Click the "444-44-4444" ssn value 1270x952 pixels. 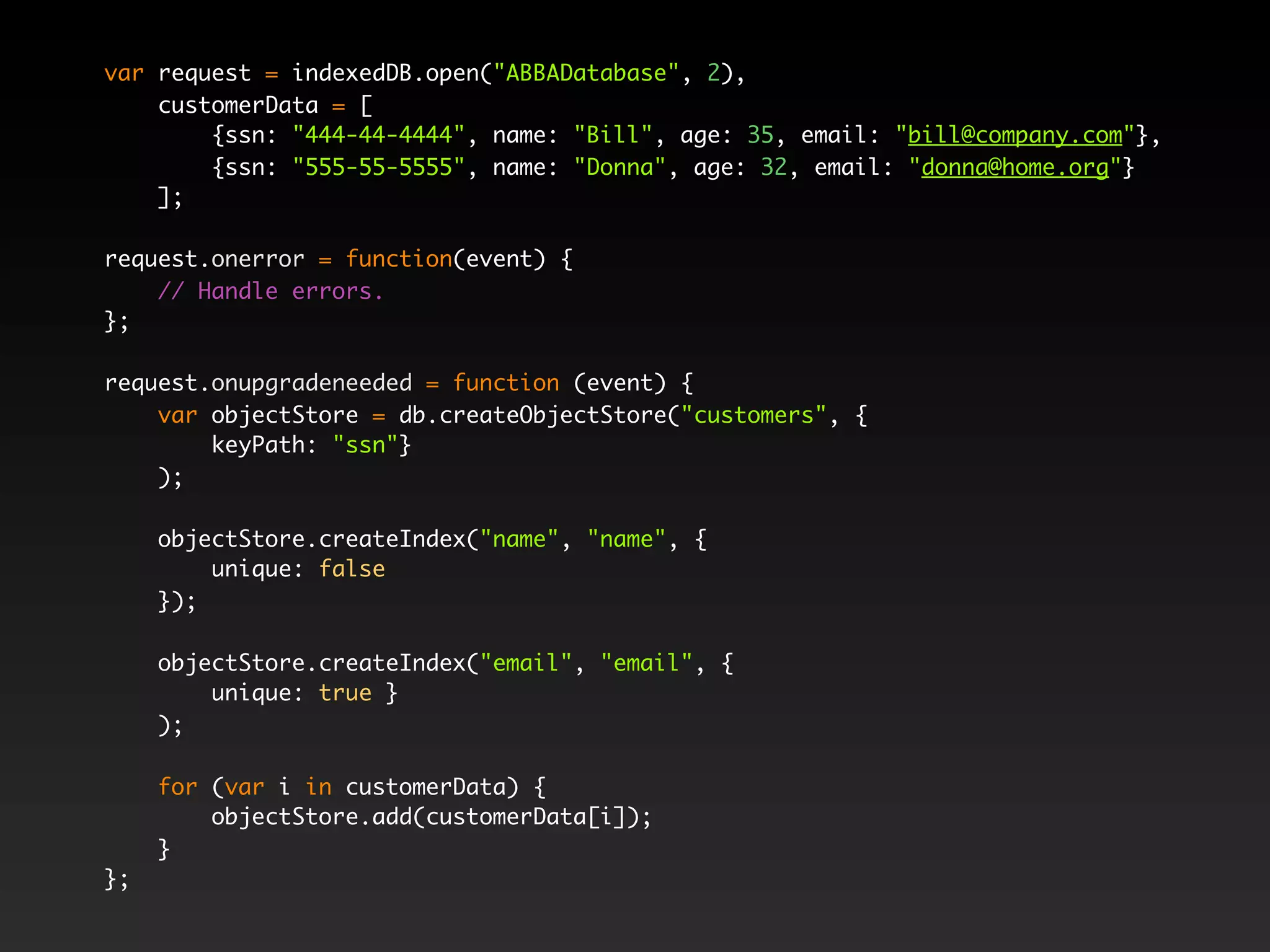(x=378, y=135)
